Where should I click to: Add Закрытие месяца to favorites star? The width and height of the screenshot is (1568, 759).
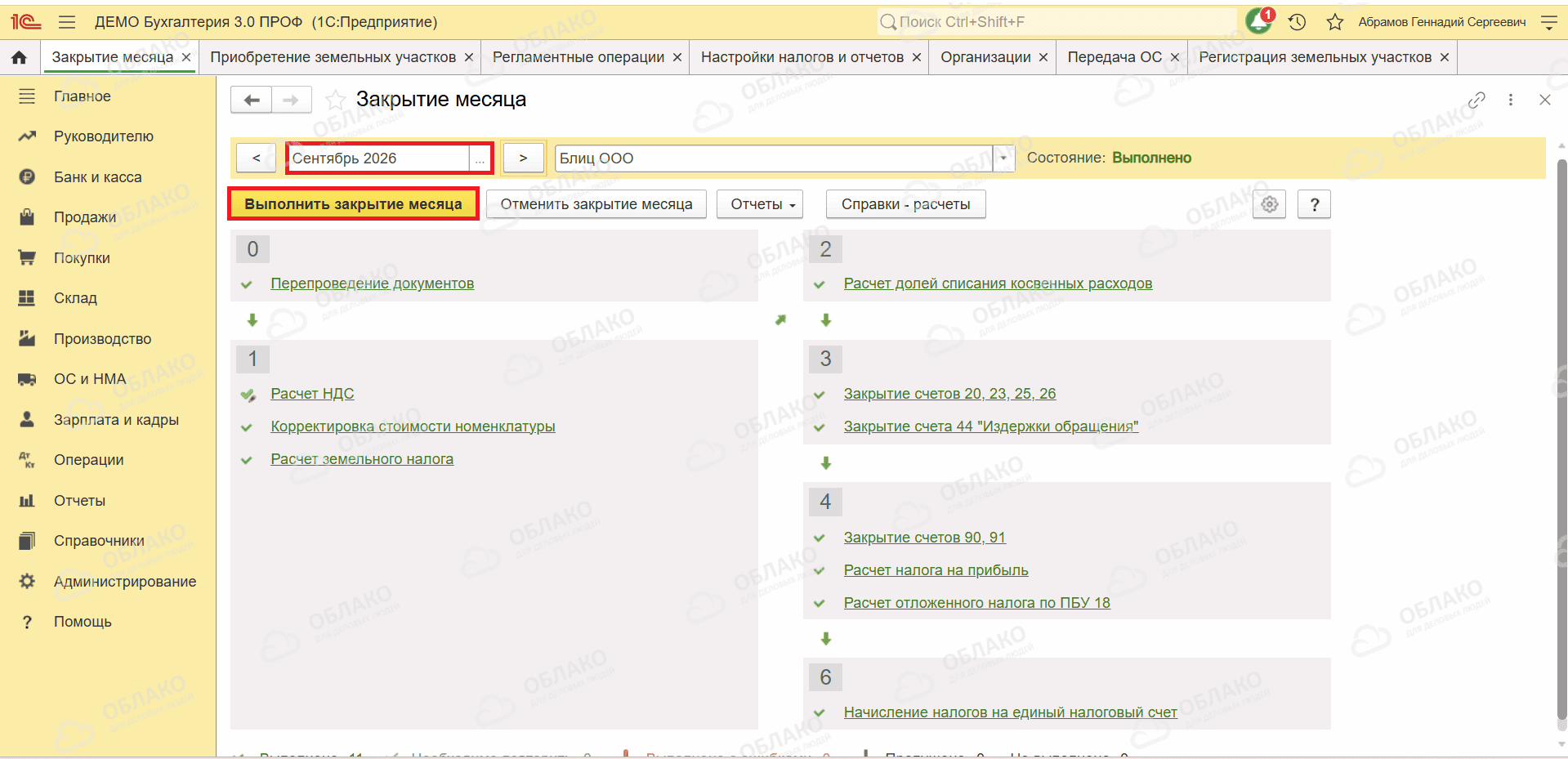[x=335, y=100]
